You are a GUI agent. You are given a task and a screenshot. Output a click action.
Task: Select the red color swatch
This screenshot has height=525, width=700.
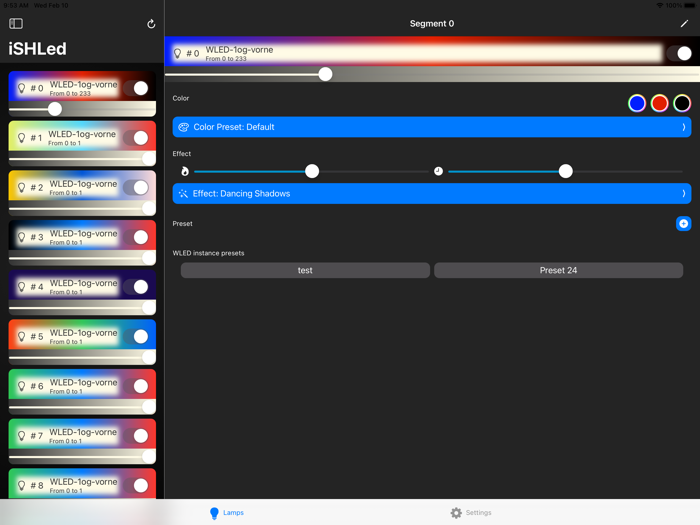coord(659,103)
